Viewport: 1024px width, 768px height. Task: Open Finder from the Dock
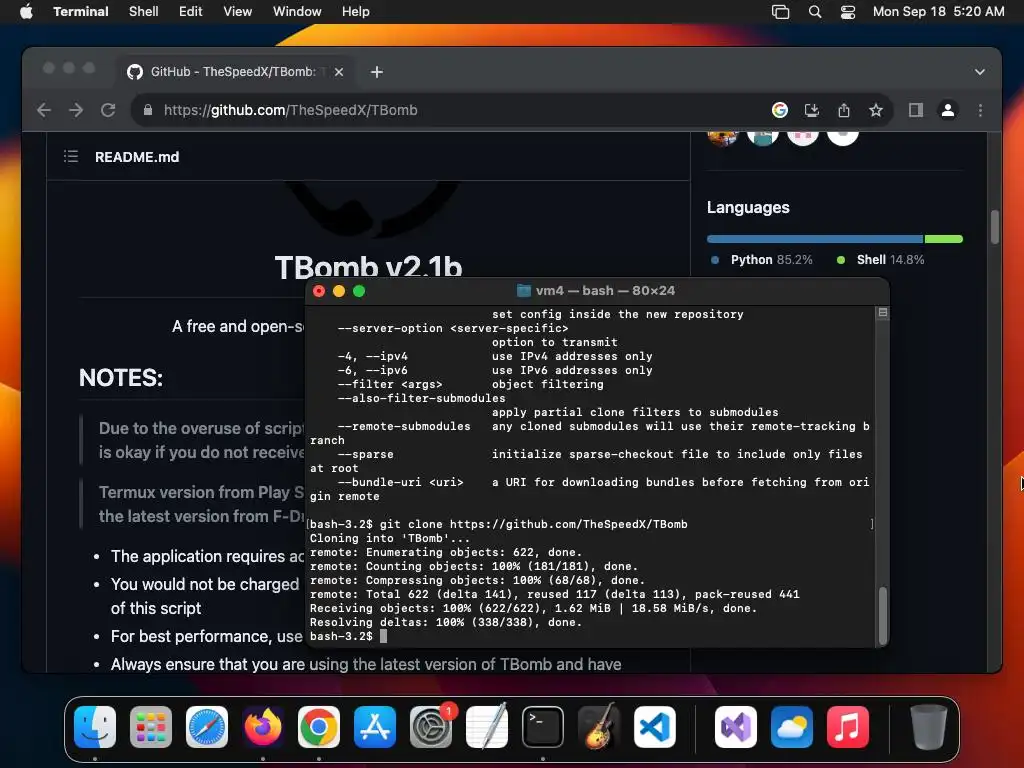[x=95, y=727]
